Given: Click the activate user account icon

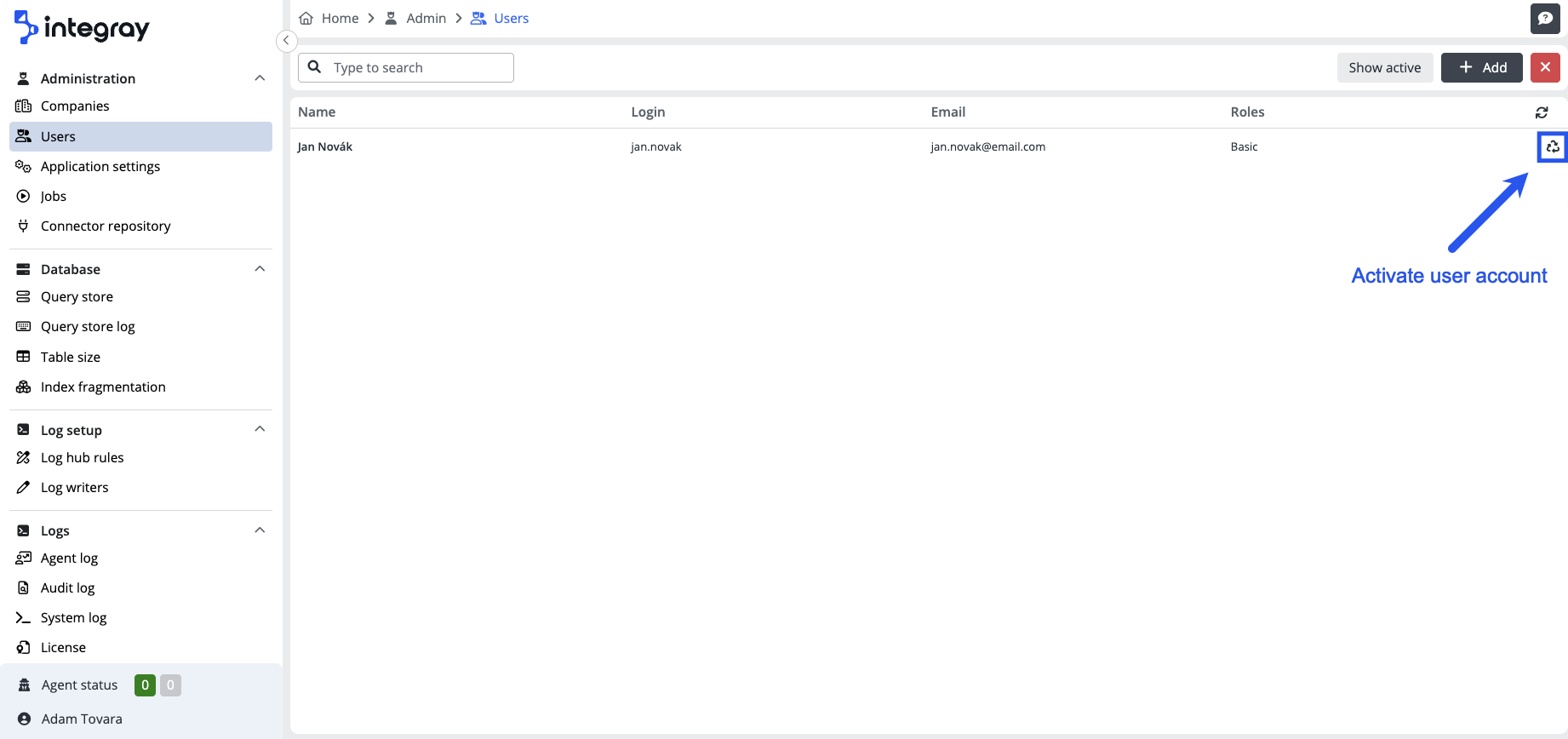Looking at the screenshot, I should (x=1553, y=147).
